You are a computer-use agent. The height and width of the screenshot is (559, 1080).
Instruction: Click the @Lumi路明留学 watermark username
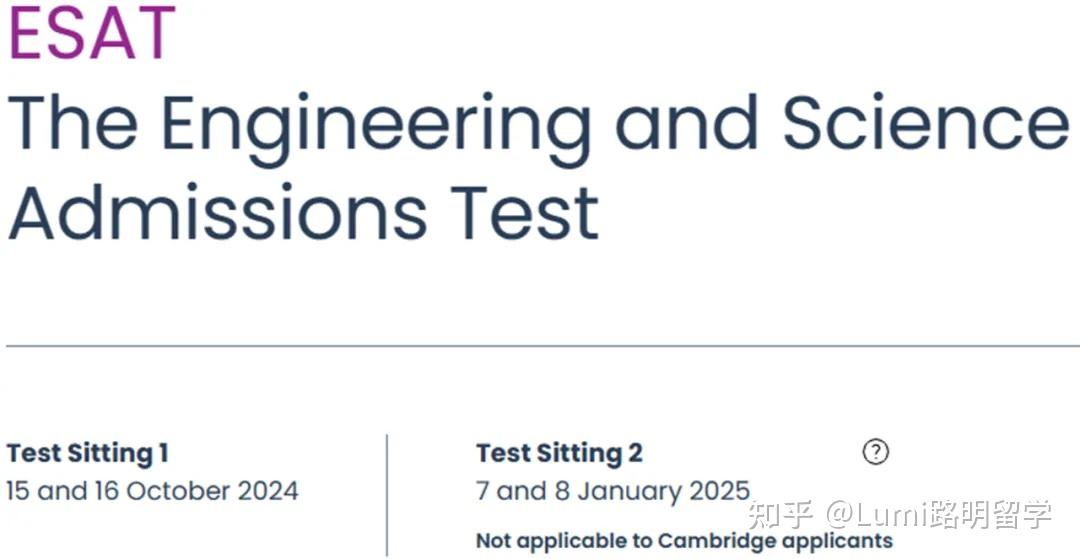[938, 516]
